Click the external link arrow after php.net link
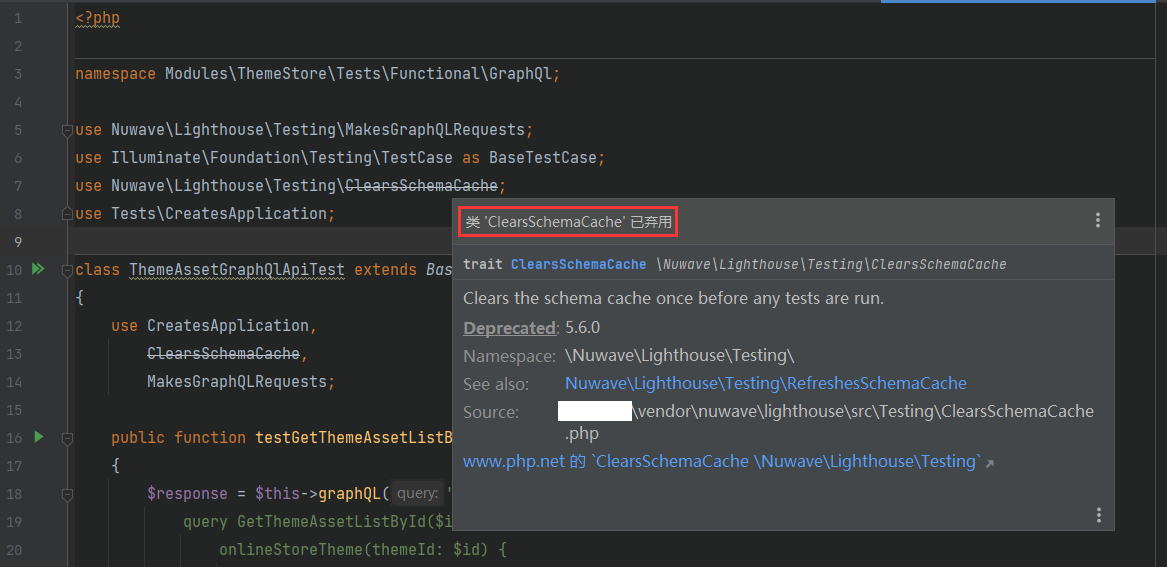 tap(990, 463)
